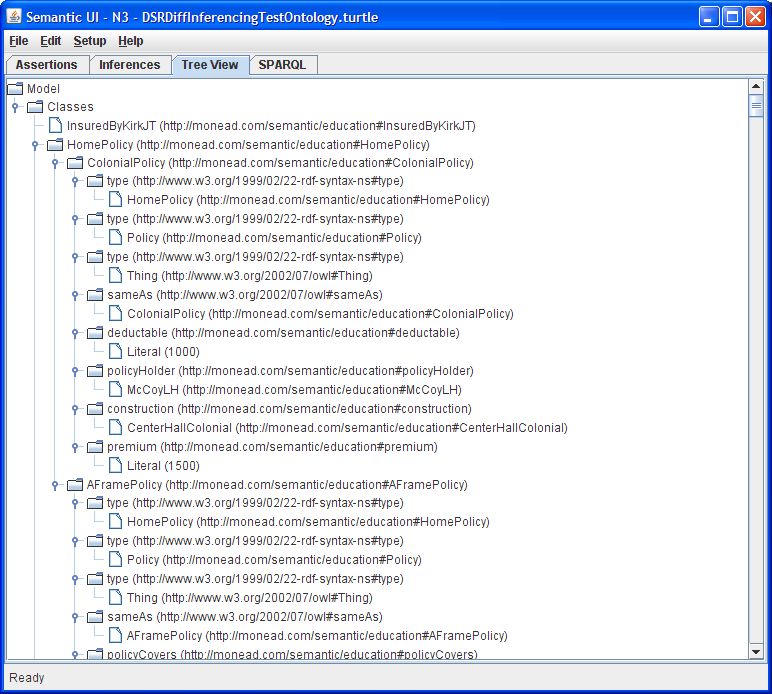
Task: Click the CenterHallColonial document icon
Action: (116, 427)
